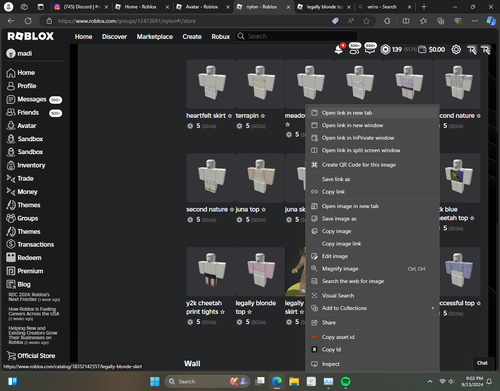Open Money in the sidebar

tap(22, 192)
